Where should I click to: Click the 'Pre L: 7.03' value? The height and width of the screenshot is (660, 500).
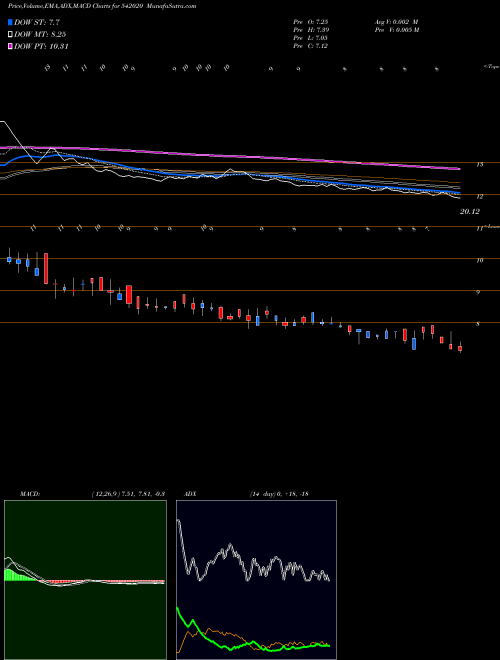pos(311,38)
